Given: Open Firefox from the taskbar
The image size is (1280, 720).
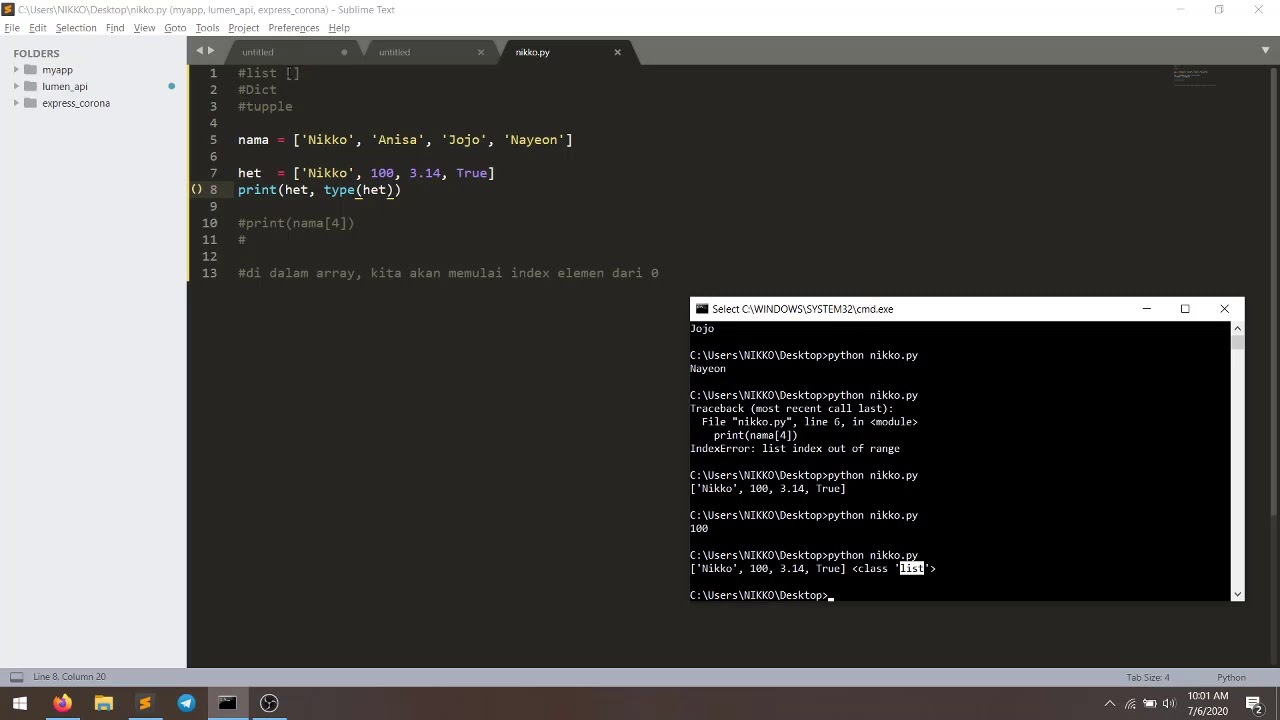Looking at the screenshot, I should click(62, 703).
